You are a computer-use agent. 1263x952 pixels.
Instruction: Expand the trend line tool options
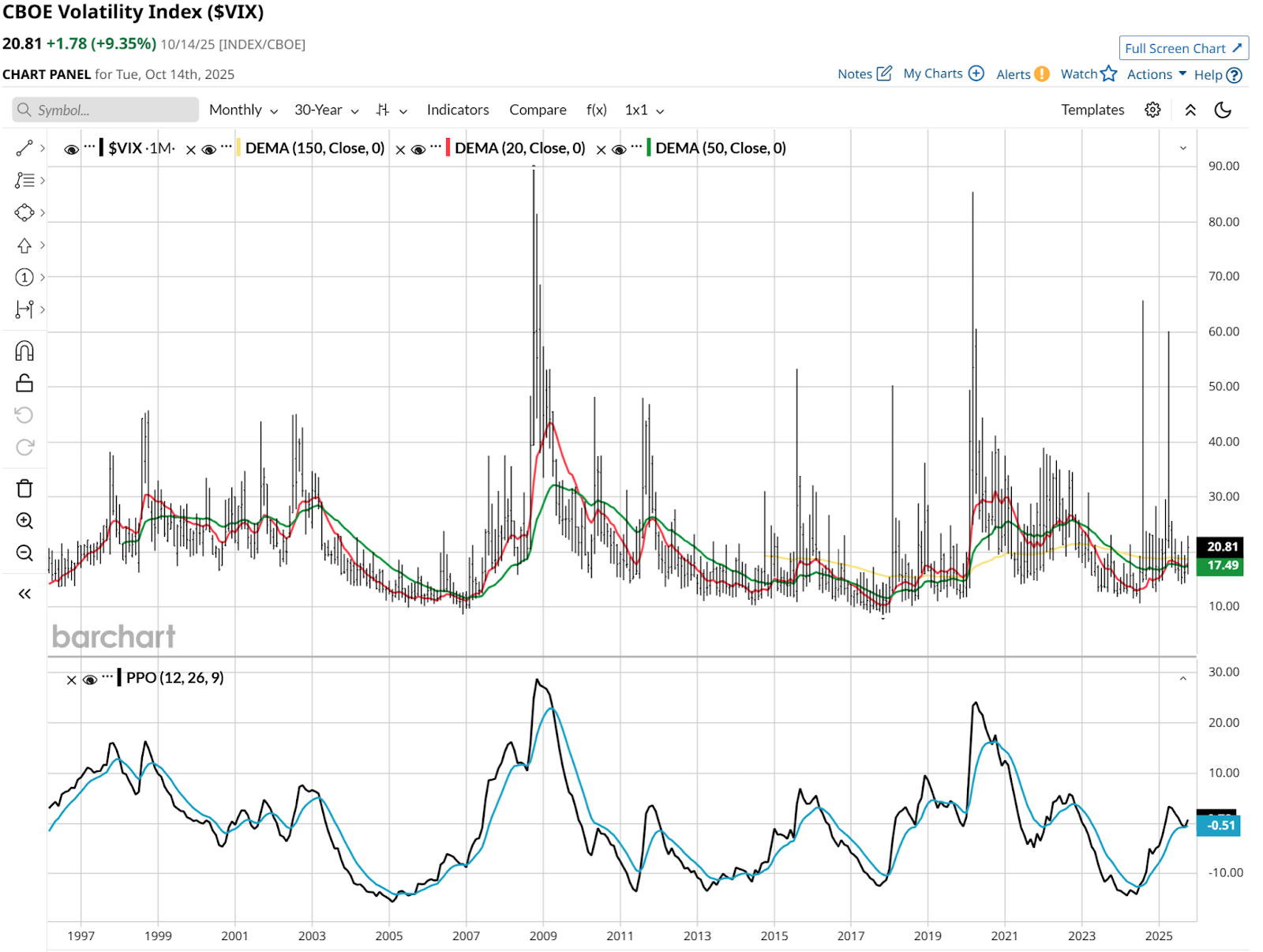tap(43, 148)
